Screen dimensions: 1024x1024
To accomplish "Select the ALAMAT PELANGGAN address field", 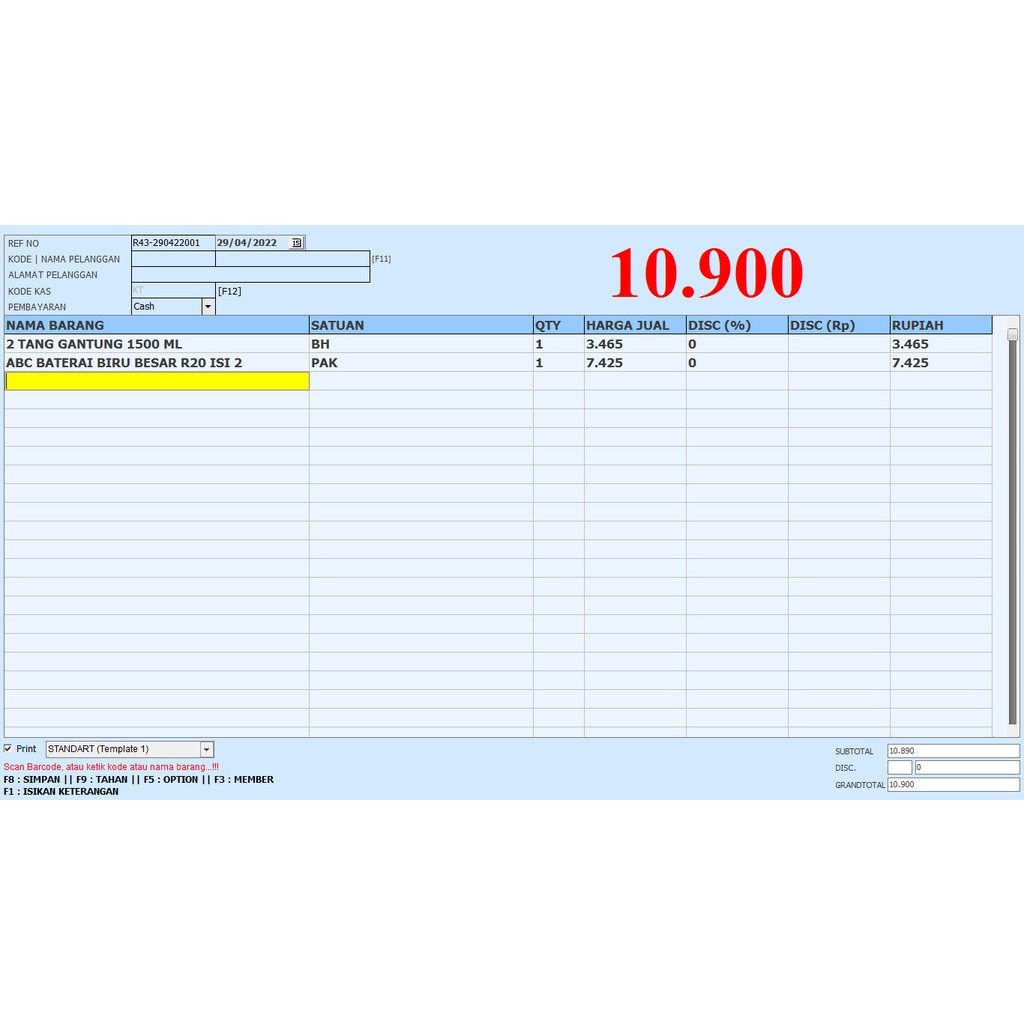I will pos(251,275).
